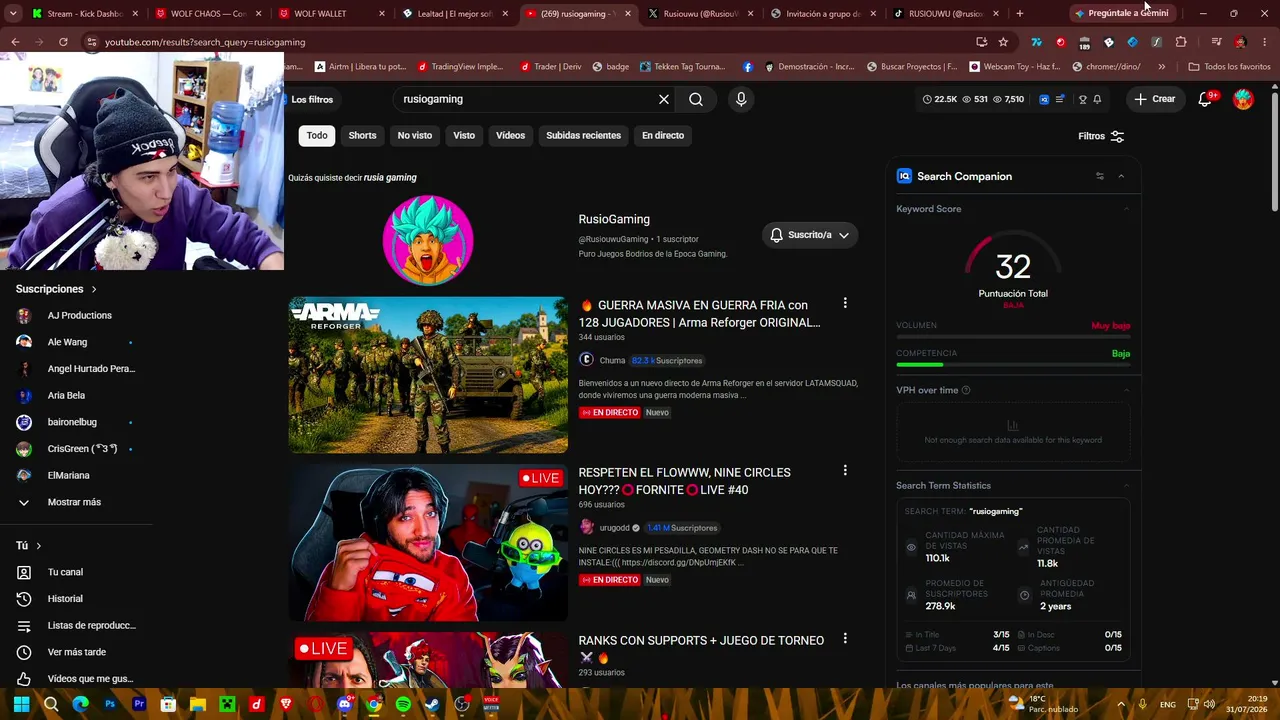Open the TradingView bookmark
The width and height of the screenshot is (1280, 720).
(461, 67)
